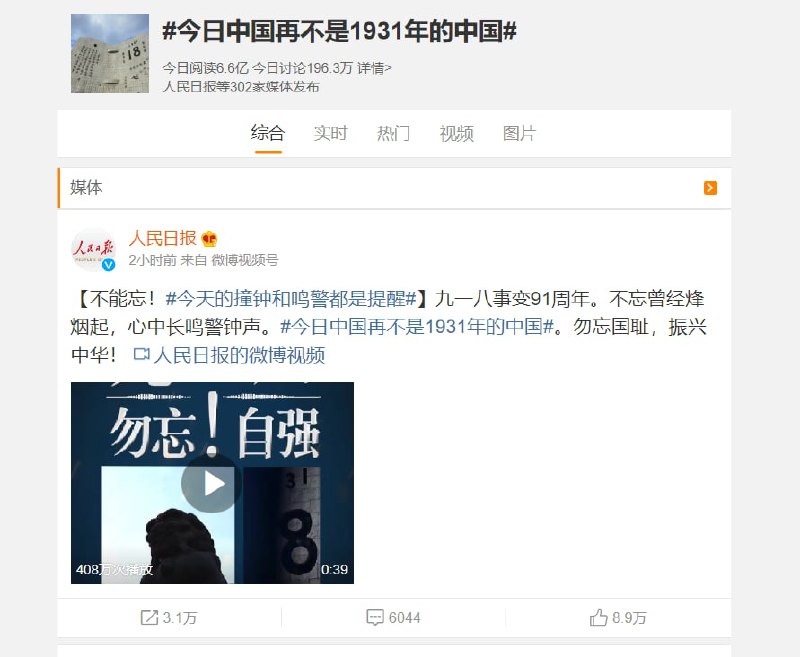Click the gold crown badge beside 人民日报
The height and width of the screenshot is (657, 800).
coord(209,239)
